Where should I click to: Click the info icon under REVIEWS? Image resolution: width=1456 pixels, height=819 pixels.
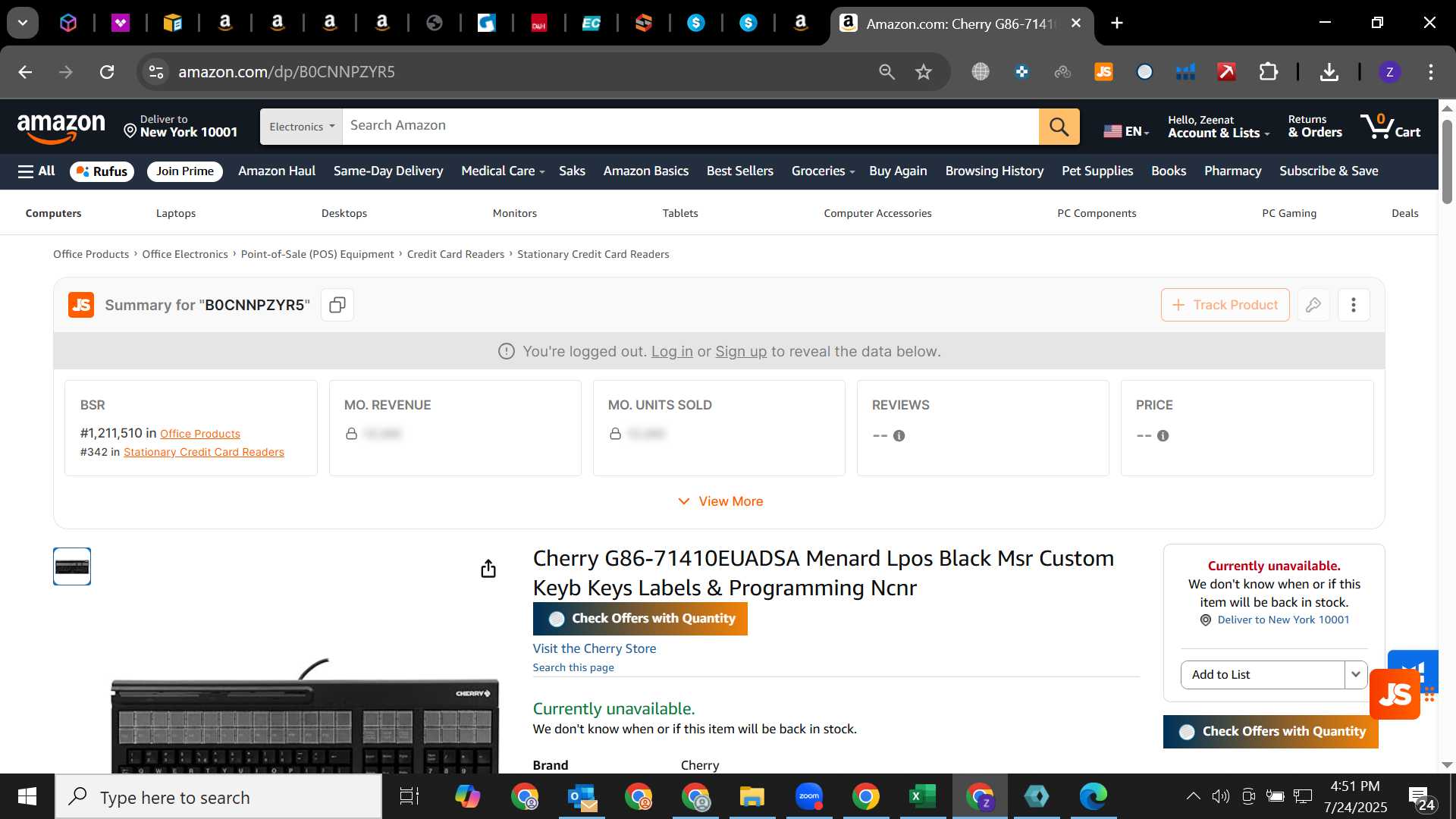click(x=899, y=436)
